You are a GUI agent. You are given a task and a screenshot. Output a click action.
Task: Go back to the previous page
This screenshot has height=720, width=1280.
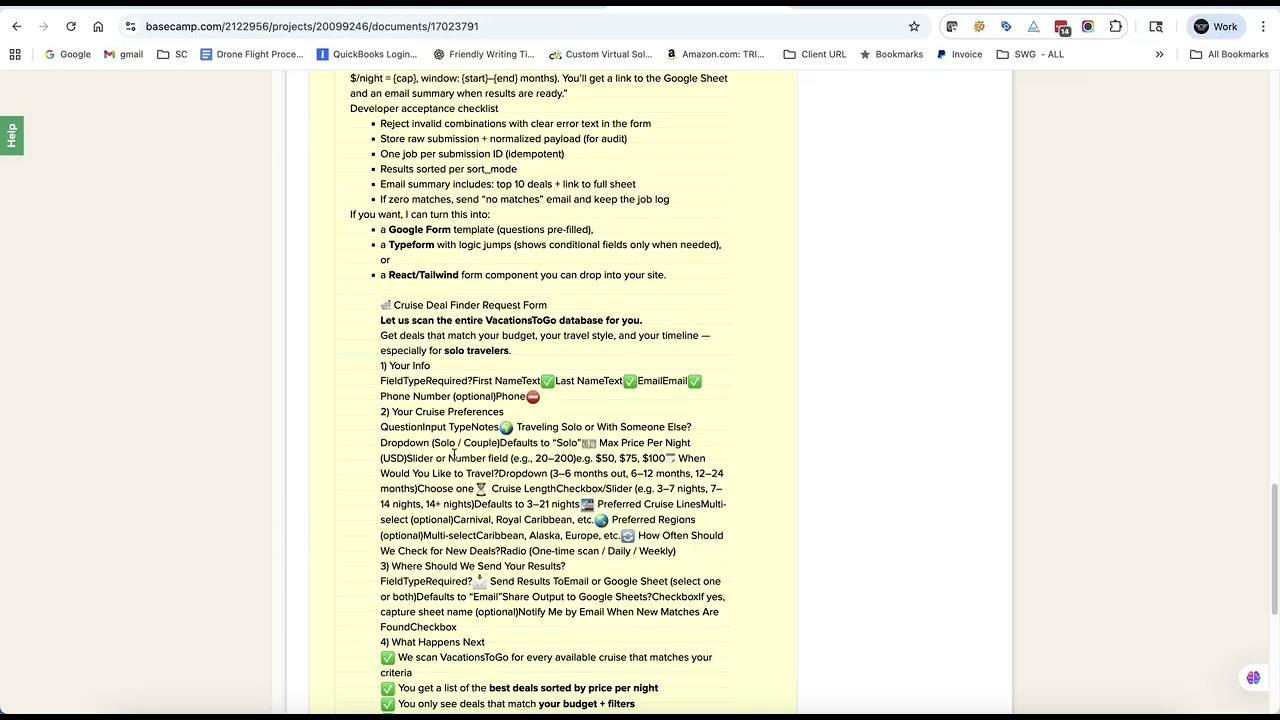pos(17,27)
